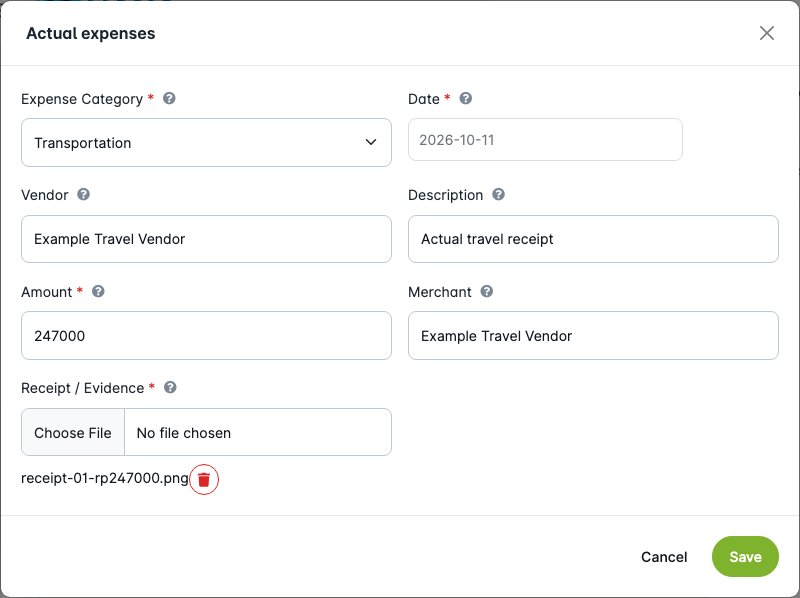Click the Amount help icon
This screenshot has width=800, height=598.
pyautogui.click(x=98, y=291)
